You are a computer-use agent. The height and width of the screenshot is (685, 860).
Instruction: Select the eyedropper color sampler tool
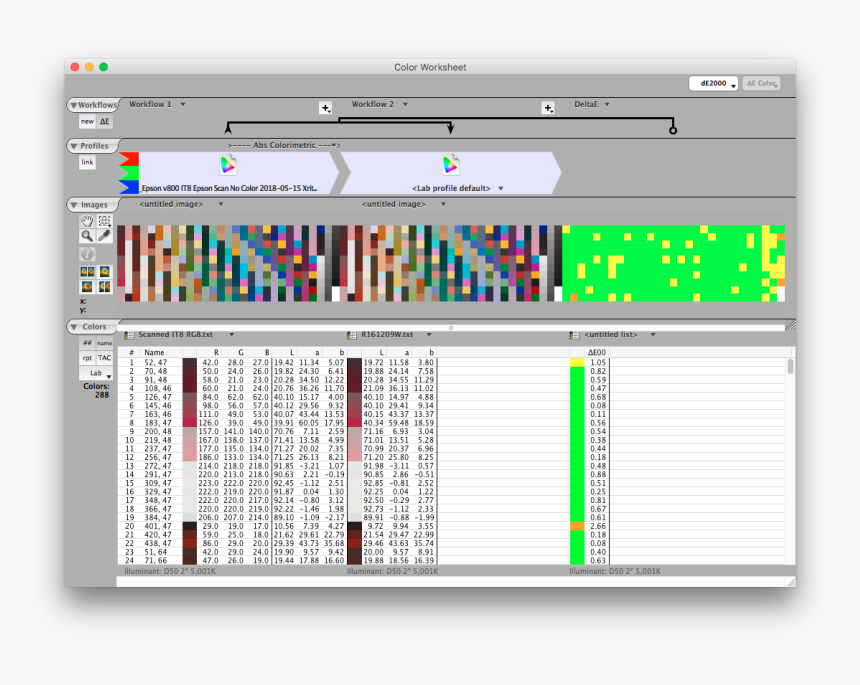coord(104,236)
